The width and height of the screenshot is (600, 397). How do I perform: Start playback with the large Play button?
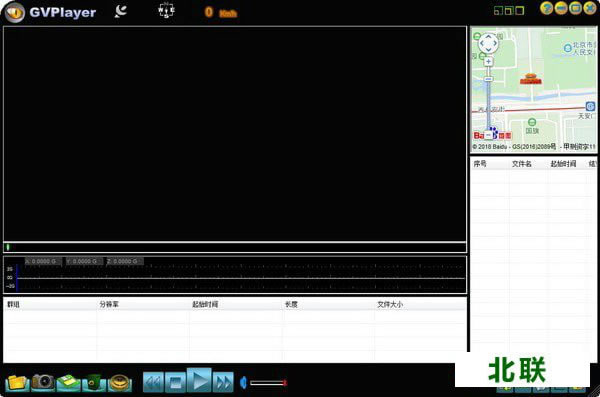click(199, 380)
